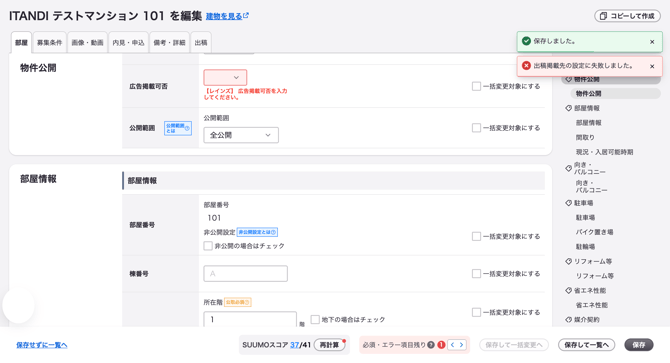Screen dimensions: 670x363
Task: Jump to 現況・入居可能時期 in sidebar
Action: 604,152
